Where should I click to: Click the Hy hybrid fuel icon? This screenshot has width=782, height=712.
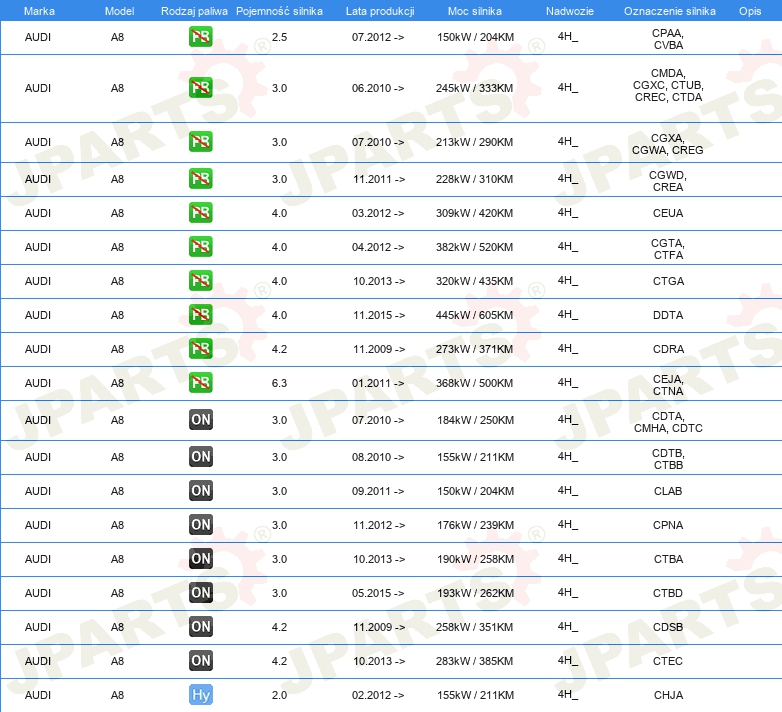[201, 695]
